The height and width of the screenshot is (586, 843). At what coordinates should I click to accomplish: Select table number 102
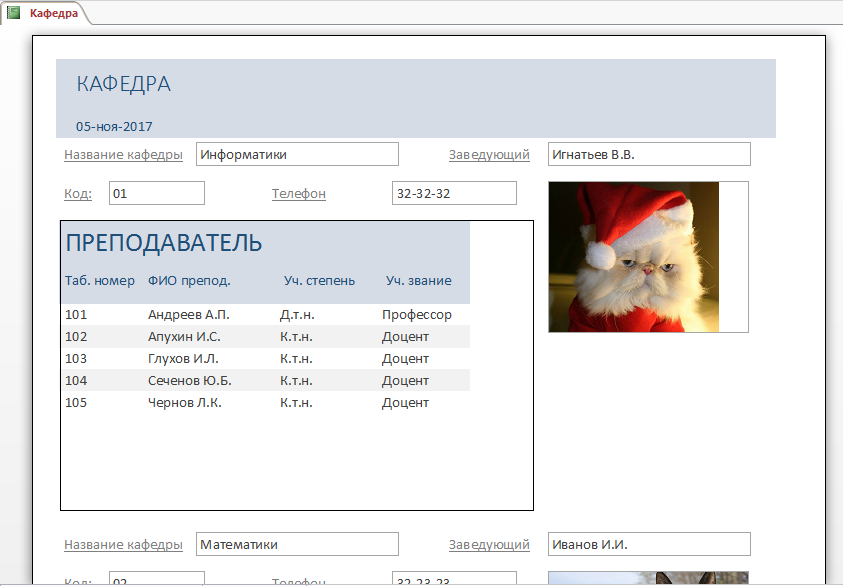point(76,337)
